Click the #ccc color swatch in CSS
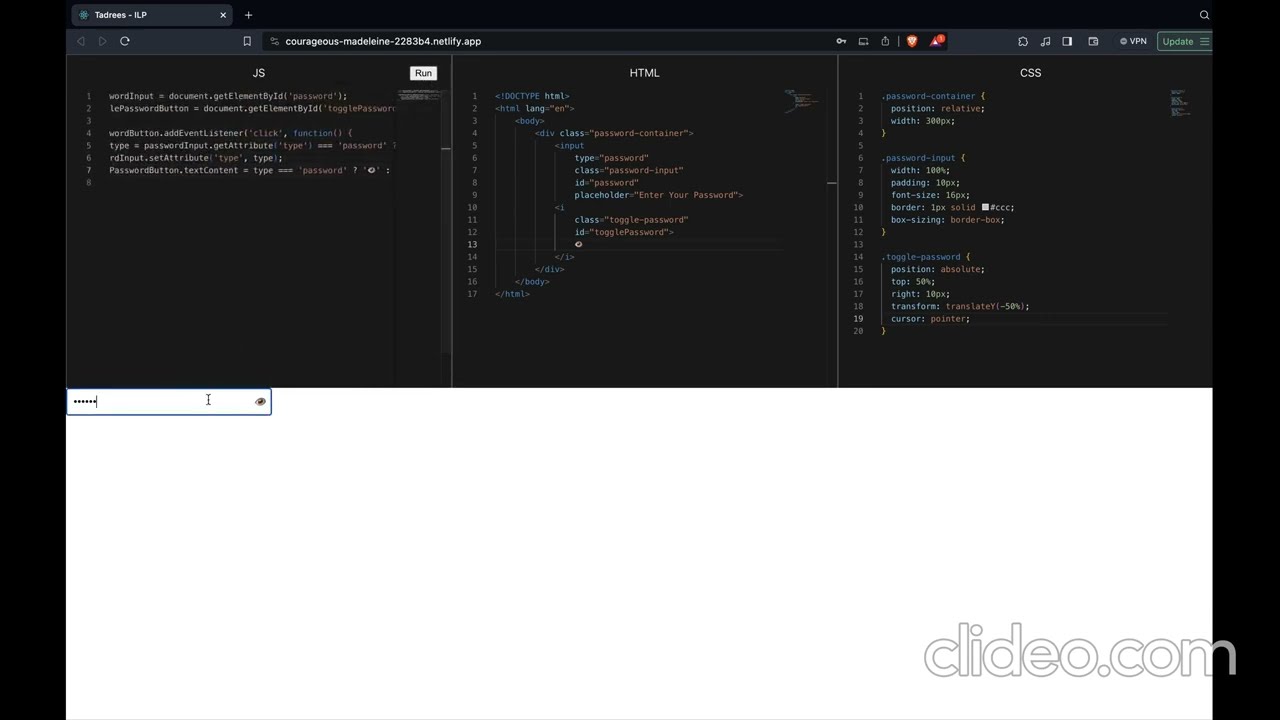The height and width of the screenshot is (720, 1280). click(985, 207)
